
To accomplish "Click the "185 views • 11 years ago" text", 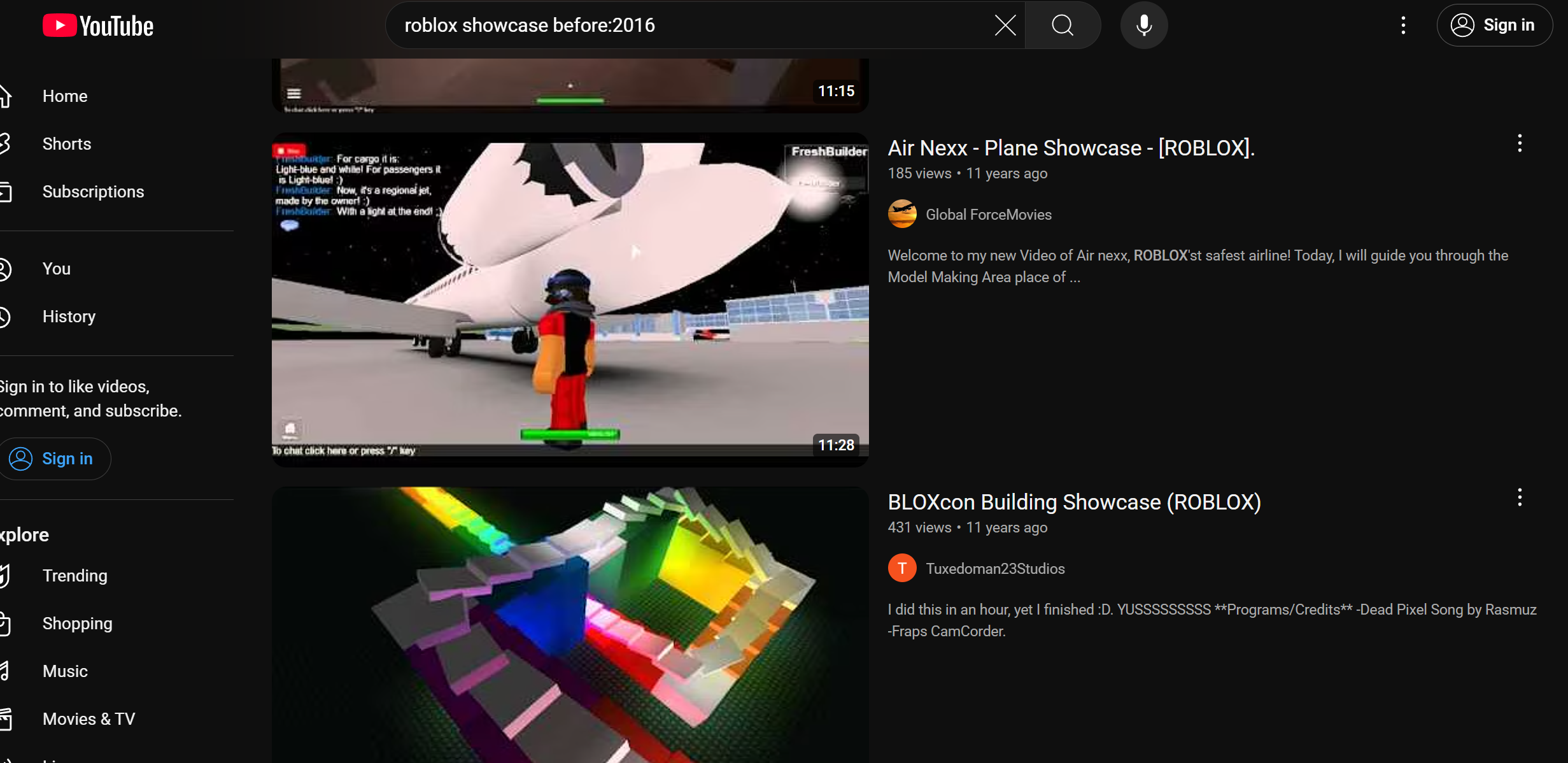I will pyautogui.click(x=967, y=173).
